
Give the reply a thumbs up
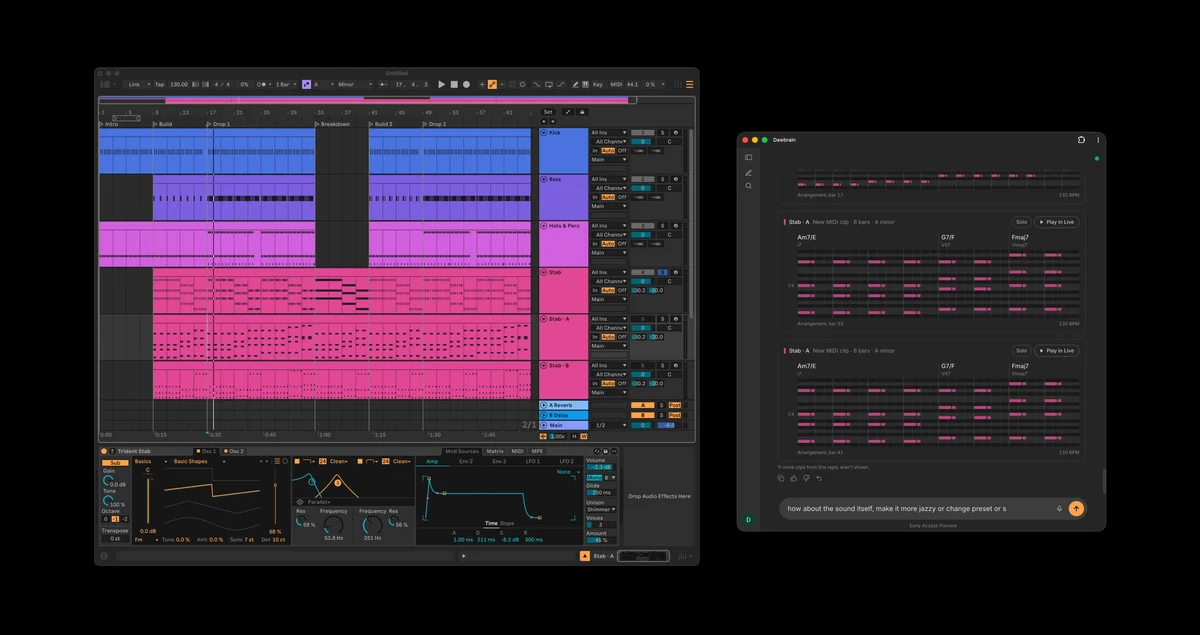point(793,478)
